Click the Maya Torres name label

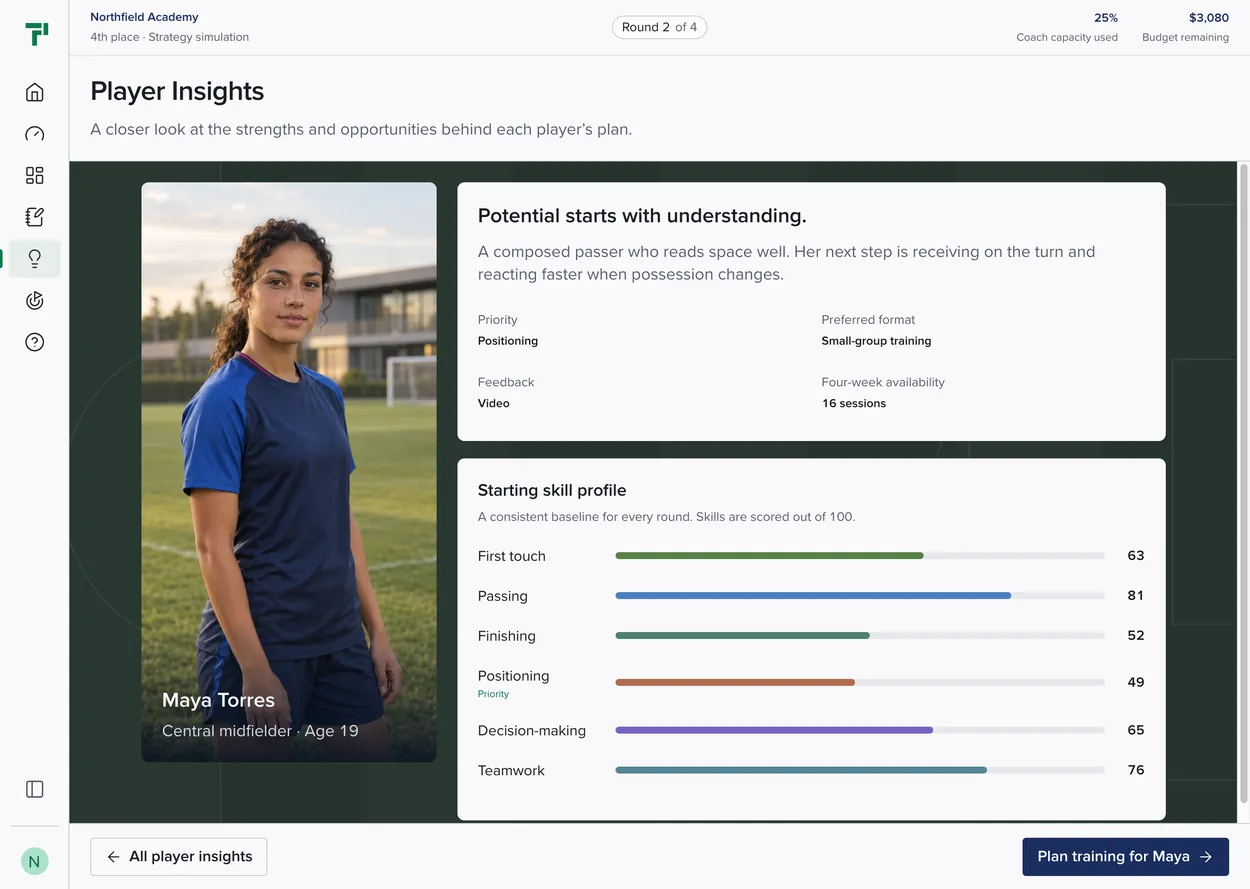218,700
